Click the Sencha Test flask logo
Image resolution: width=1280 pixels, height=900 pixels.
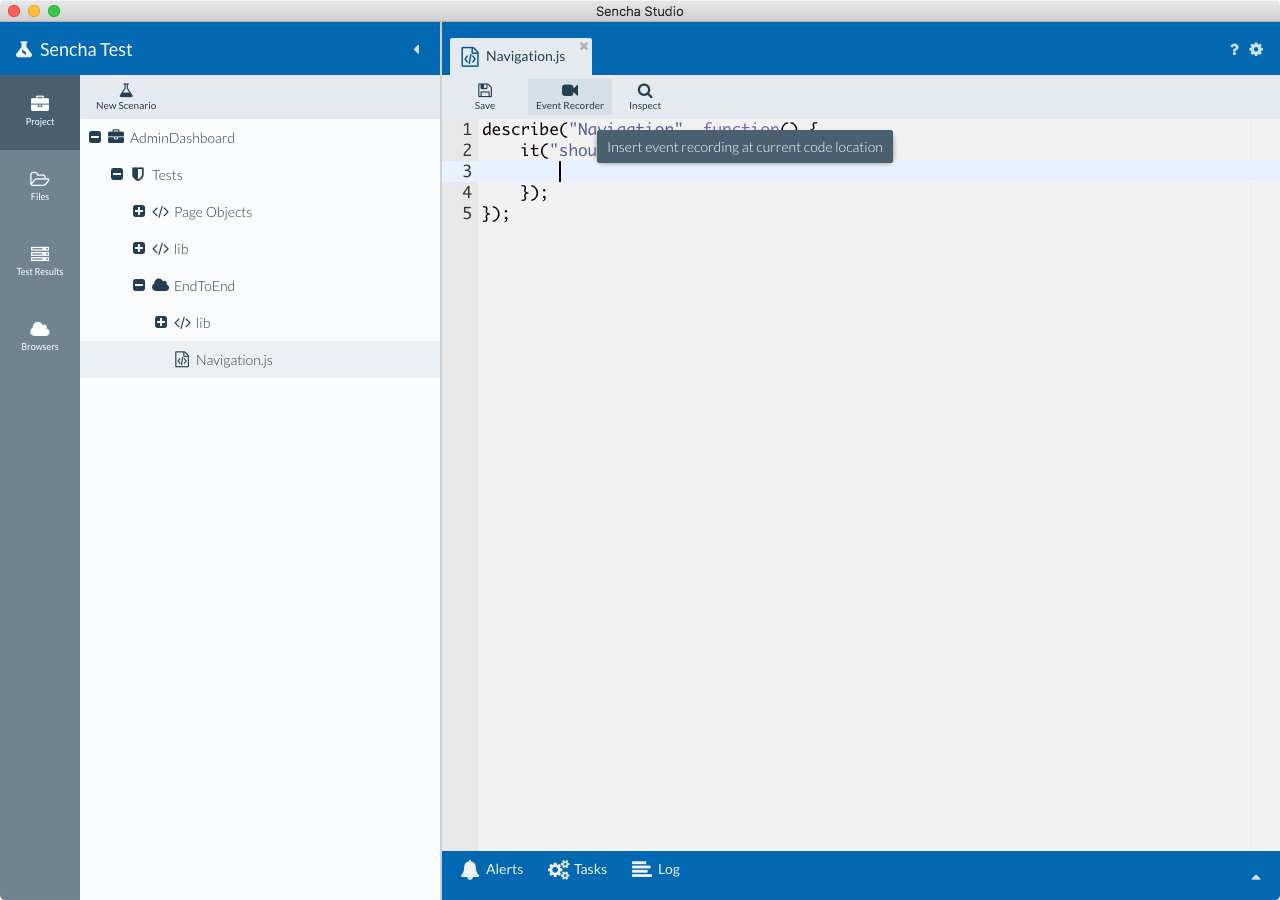click(24, 49)
